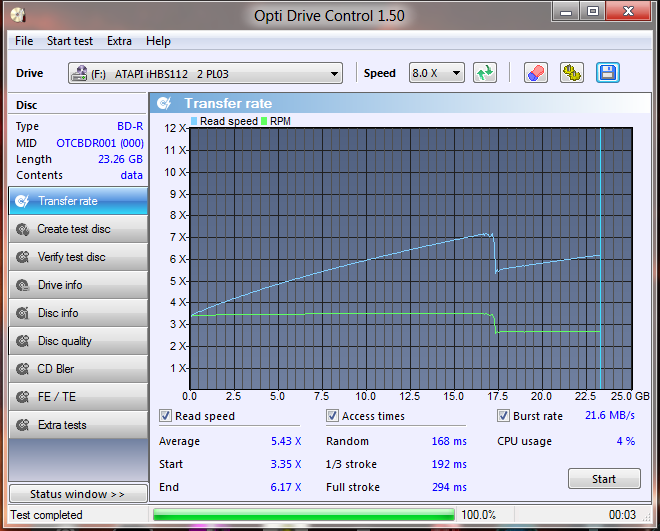Screen dimensions: 660x531
Task: Click the refresh drive icon
Action: click(485, 73)
